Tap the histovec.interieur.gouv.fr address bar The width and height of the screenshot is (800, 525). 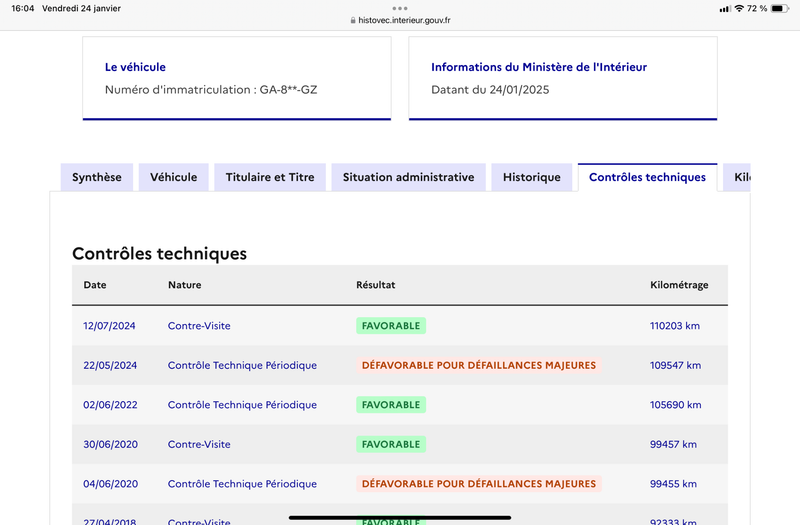point(400,20)
